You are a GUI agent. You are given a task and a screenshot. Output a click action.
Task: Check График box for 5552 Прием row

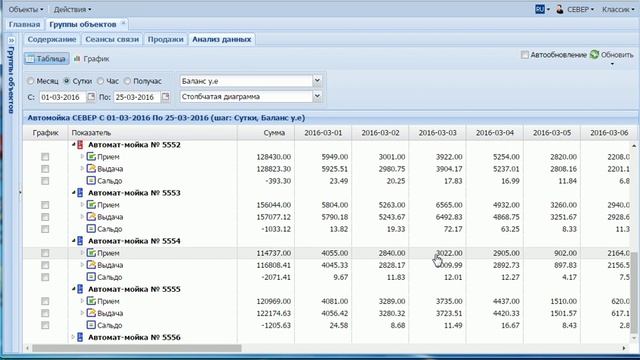45,157
